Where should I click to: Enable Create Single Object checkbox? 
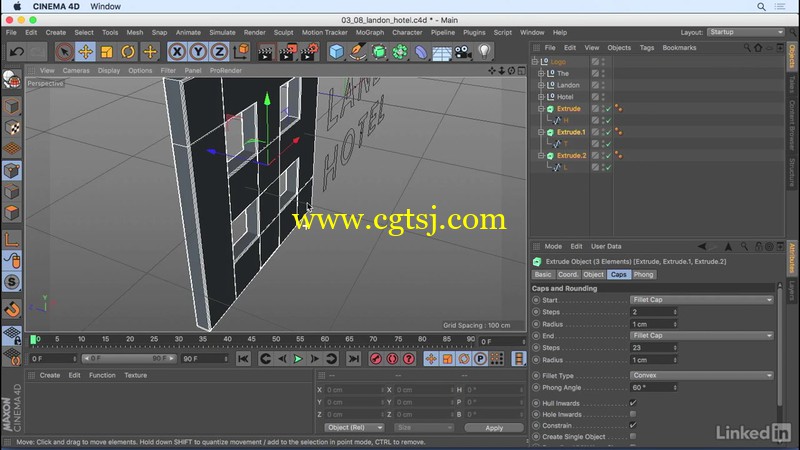633,437
